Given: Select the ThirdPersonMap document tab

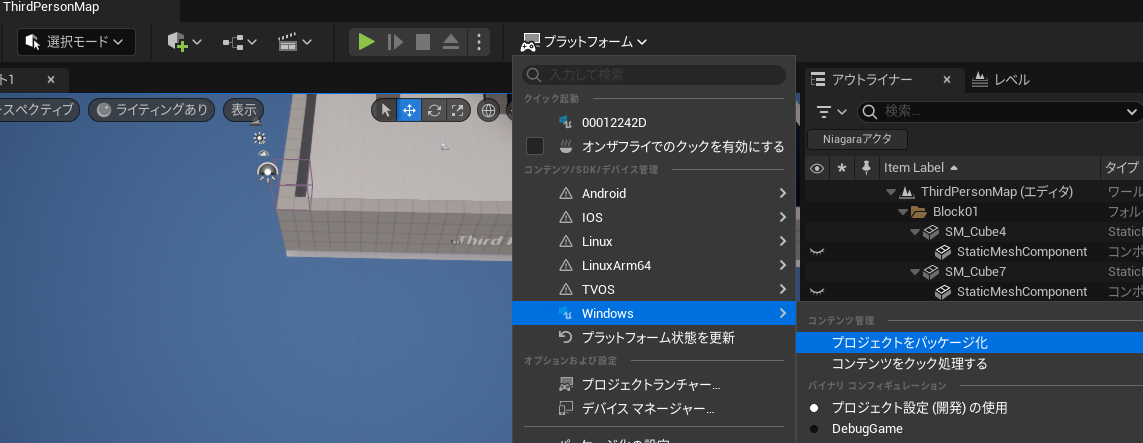Looking at the screenshot, I should click(51, 7).
